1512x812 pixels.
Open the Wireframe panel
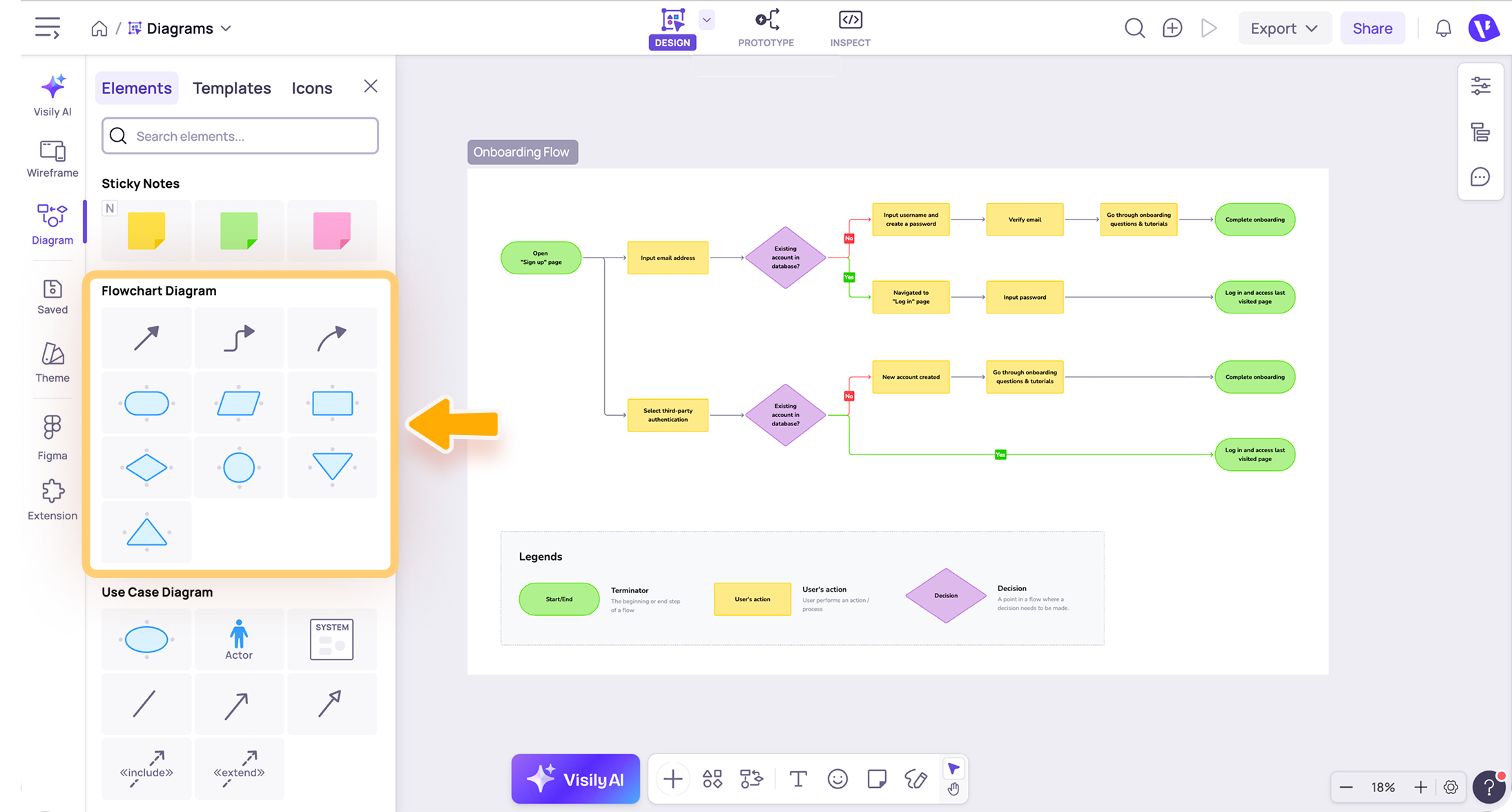tap(52, 159)
